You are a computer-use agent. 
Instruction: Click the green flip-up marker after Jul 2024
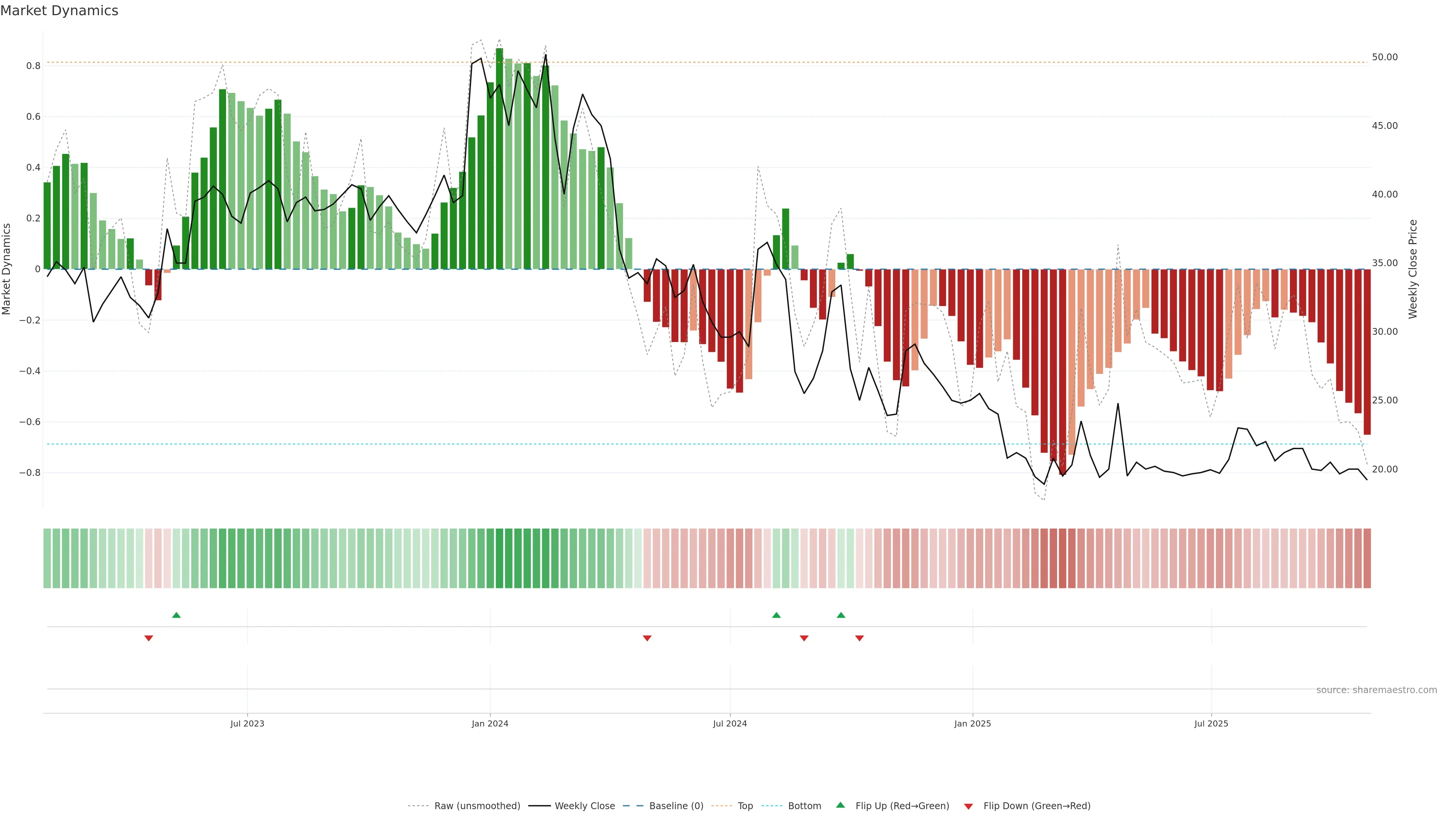click(x=776, y=615)
